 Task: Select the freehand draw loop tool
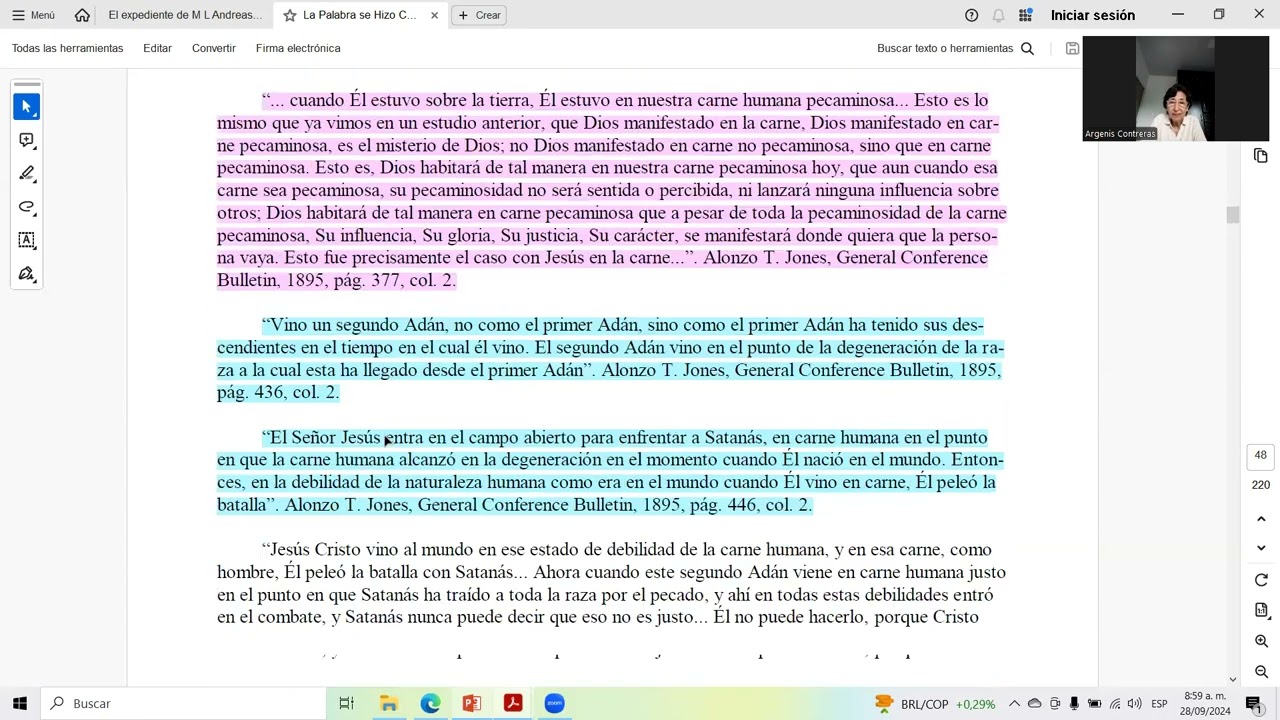click(x=27, y=207)
